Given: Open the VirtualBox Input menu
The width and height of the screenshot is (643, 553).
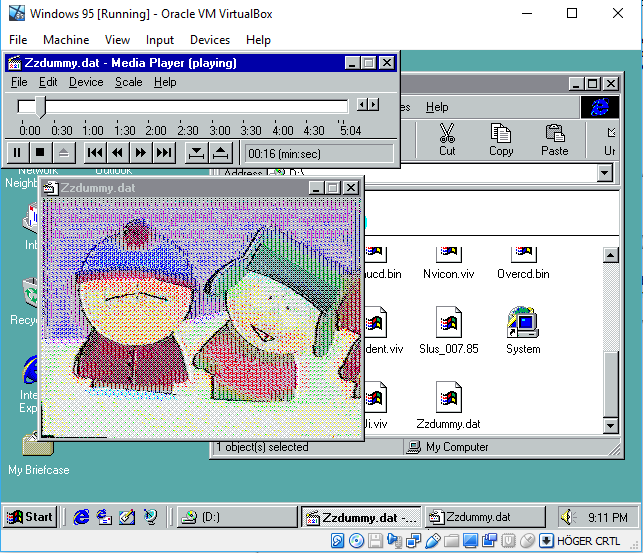Looking at the screenshot, I should [x=160, y=40].
